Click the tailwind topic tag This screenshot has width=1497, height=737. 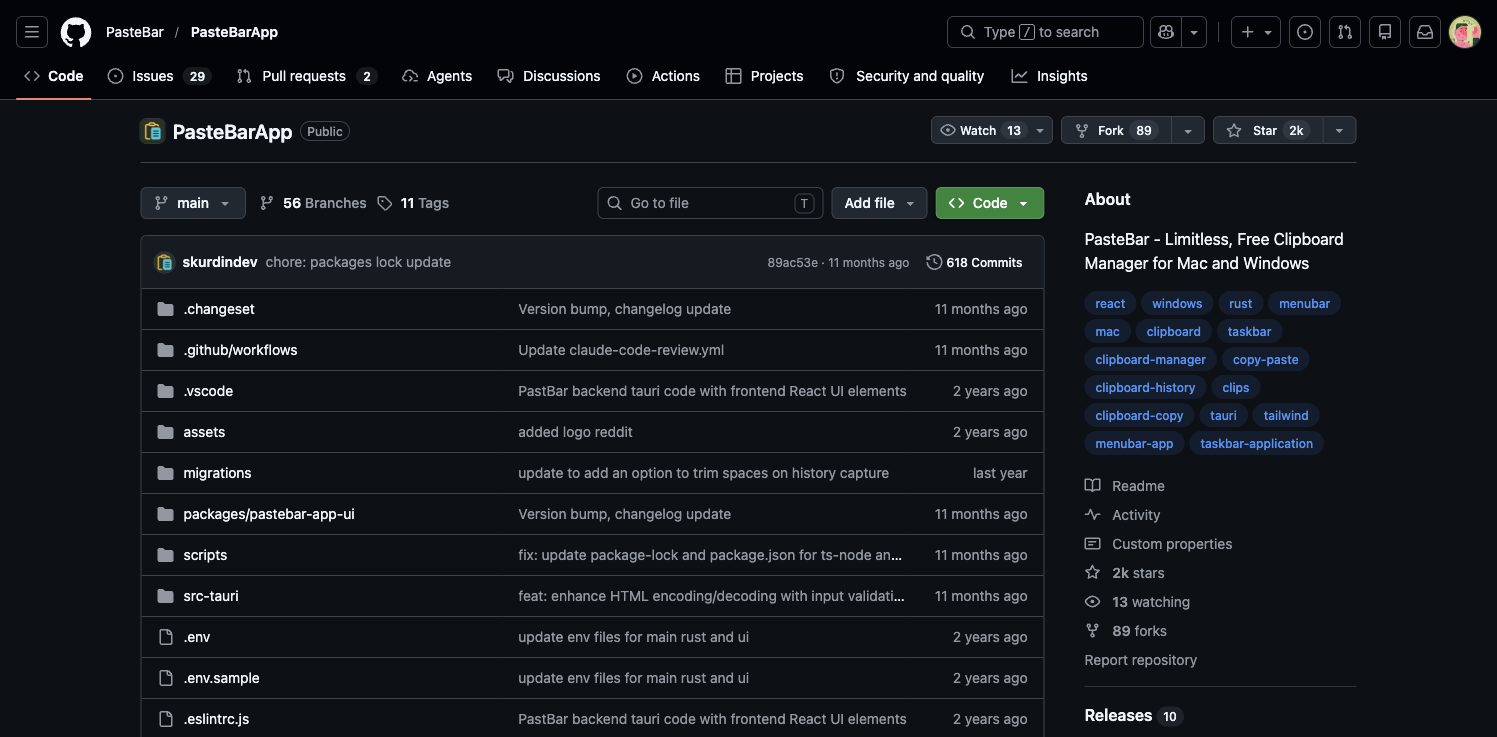(1286, 416)
